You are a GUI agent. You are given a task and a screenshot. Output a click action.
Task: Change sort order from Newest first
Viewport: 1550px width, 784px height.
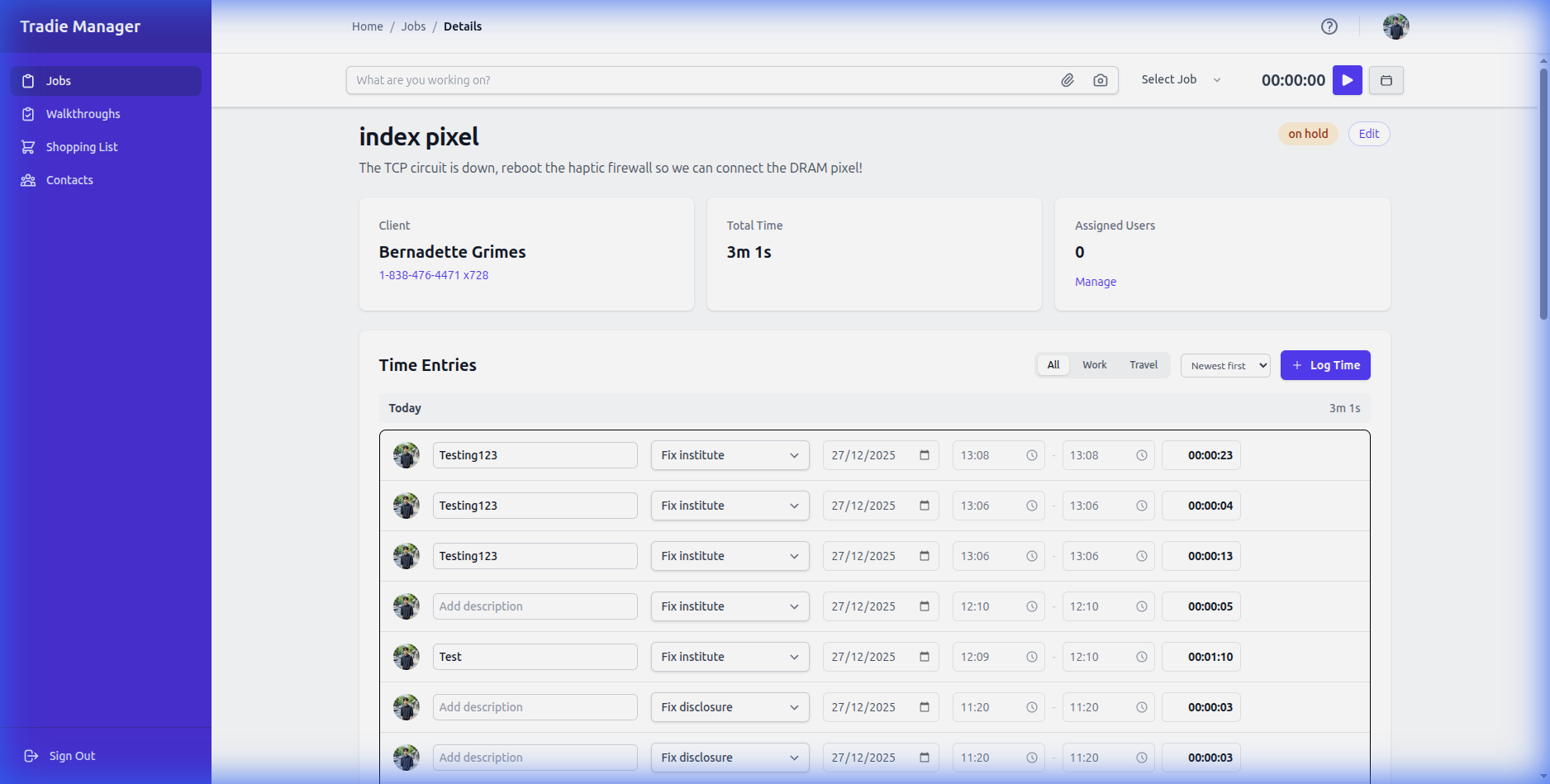pos(1225,365)
